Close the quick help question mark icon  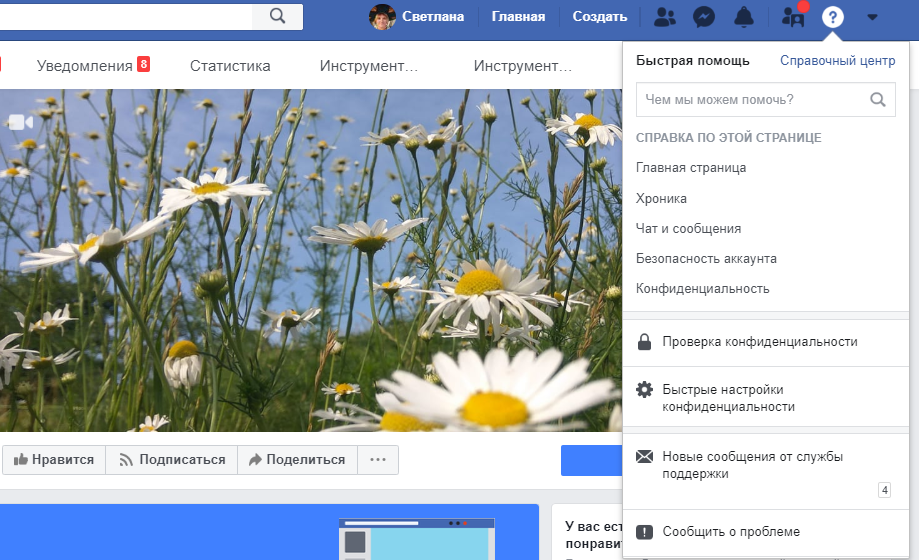tap(833, 17)
